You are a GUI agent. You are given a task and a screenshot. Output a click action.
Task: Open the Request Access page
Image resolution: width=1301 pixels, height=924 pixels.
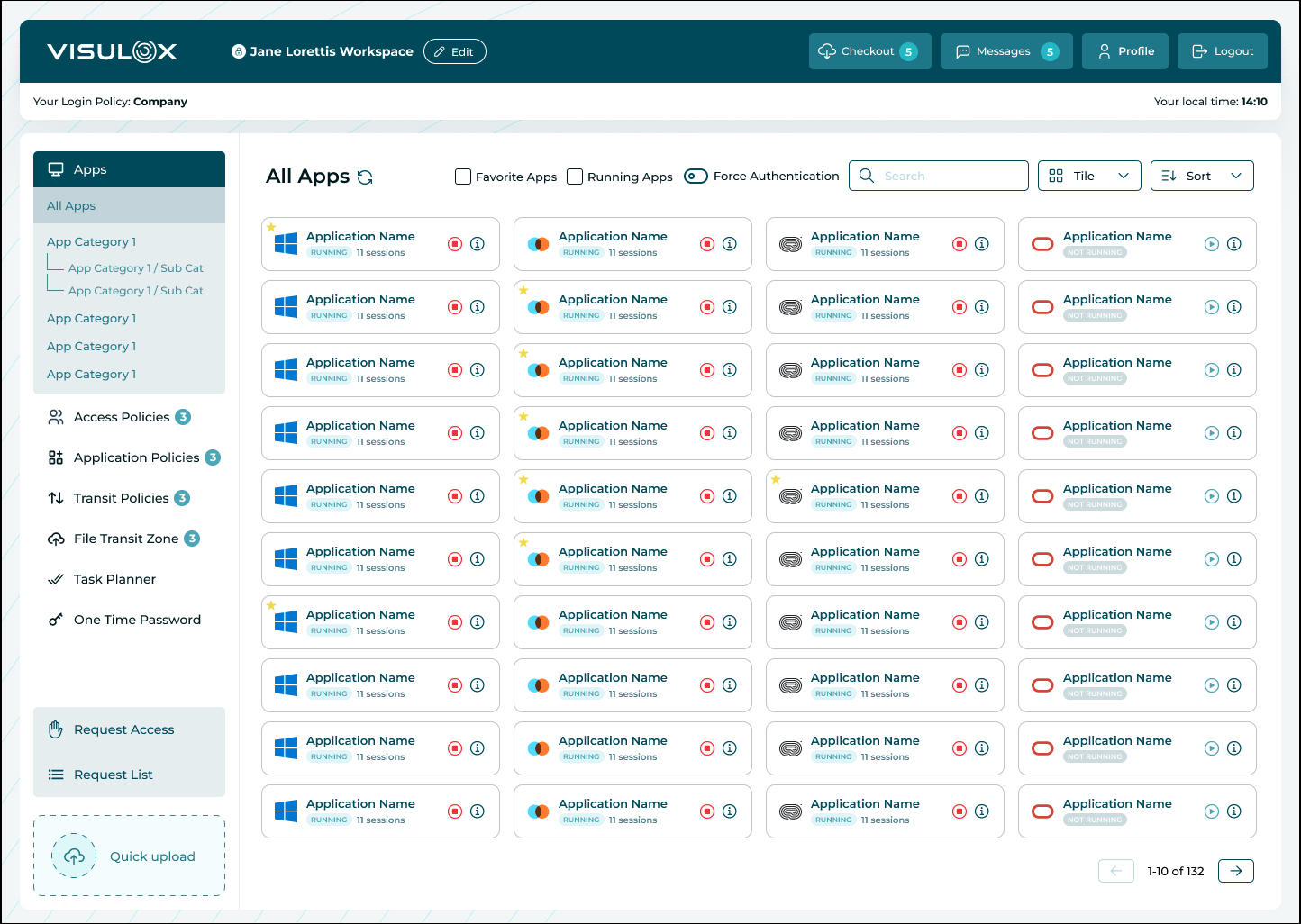click(x=123, y=729)
